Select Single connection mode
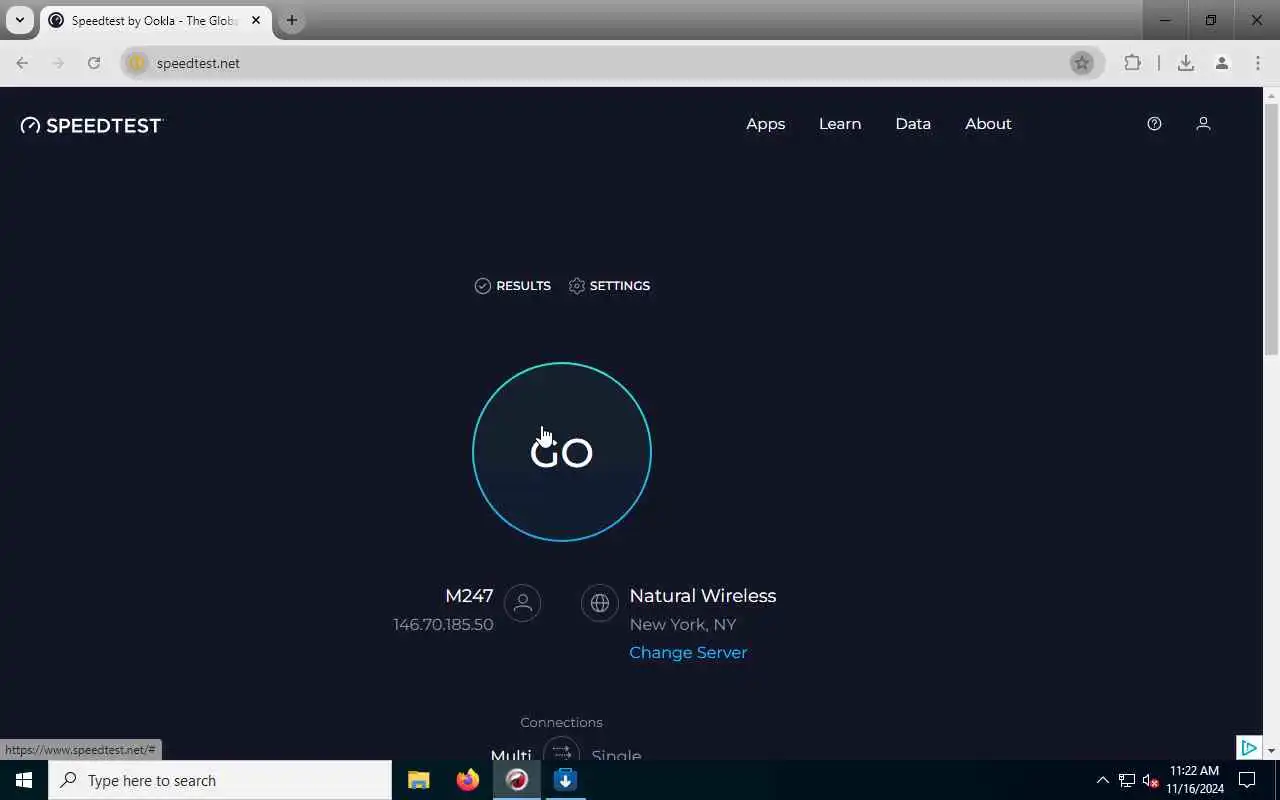The image size is (1280, 800). point(616,755)
